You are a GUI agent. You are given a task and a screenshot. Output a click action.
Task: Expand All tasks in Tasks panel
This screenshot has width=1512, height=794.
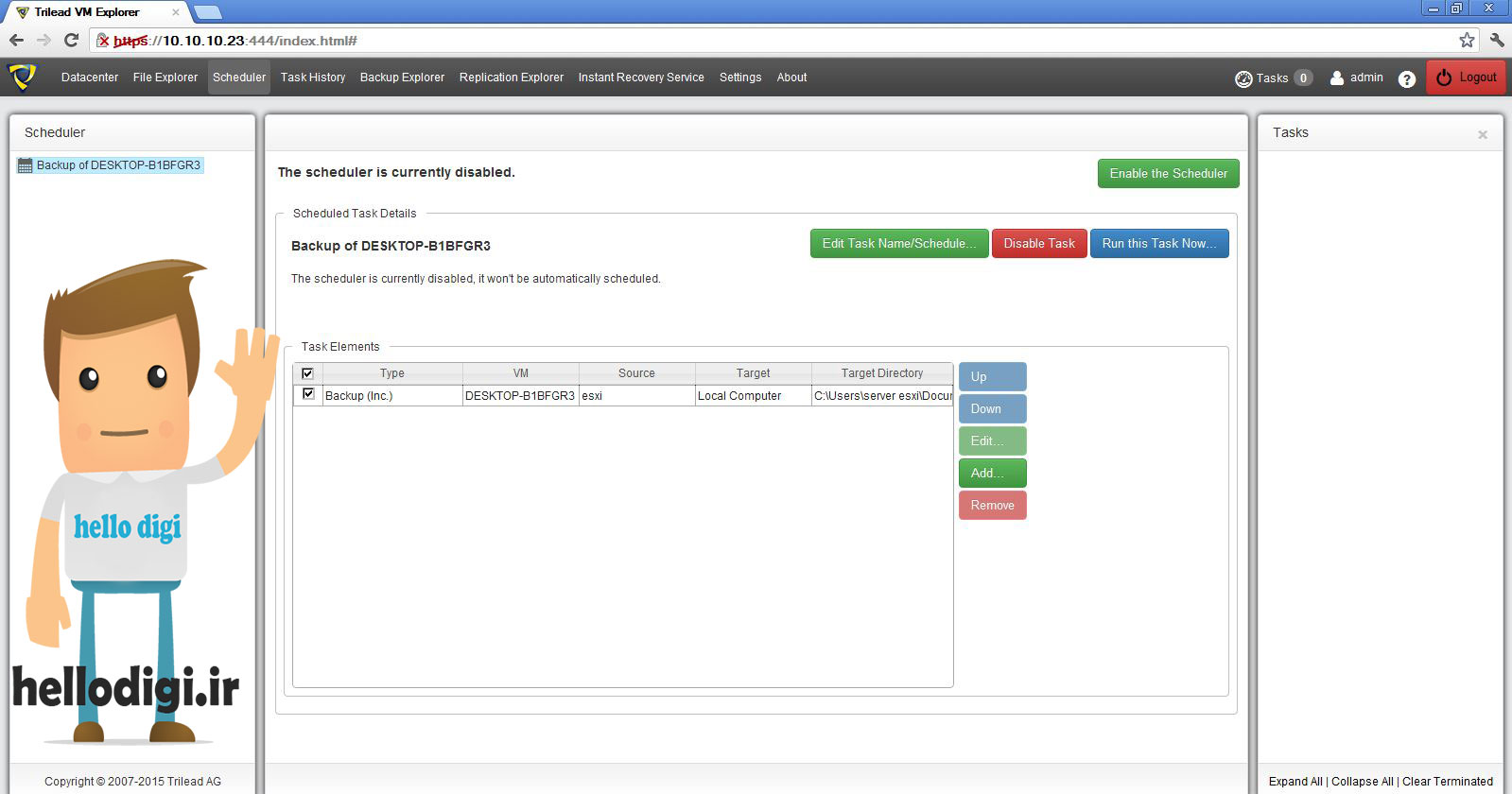tap(1295, 782)
